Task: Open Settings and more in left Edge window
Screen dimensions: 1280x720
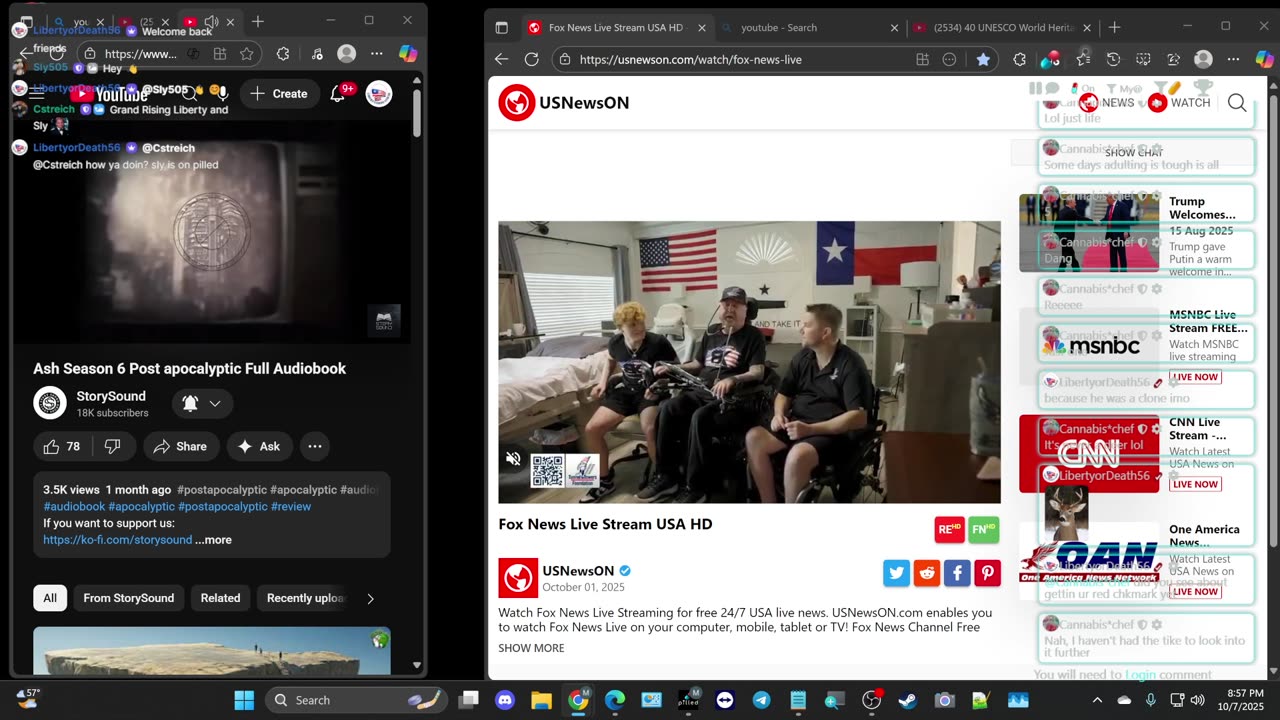Action: click(377, 54)
